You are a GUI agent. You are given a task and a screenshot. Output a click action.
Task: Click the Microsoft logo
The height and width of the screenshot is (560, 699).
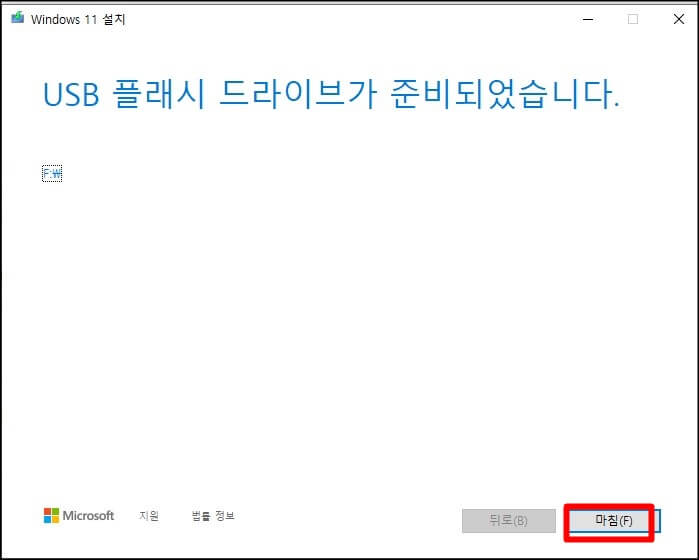[x=79, y=516]
